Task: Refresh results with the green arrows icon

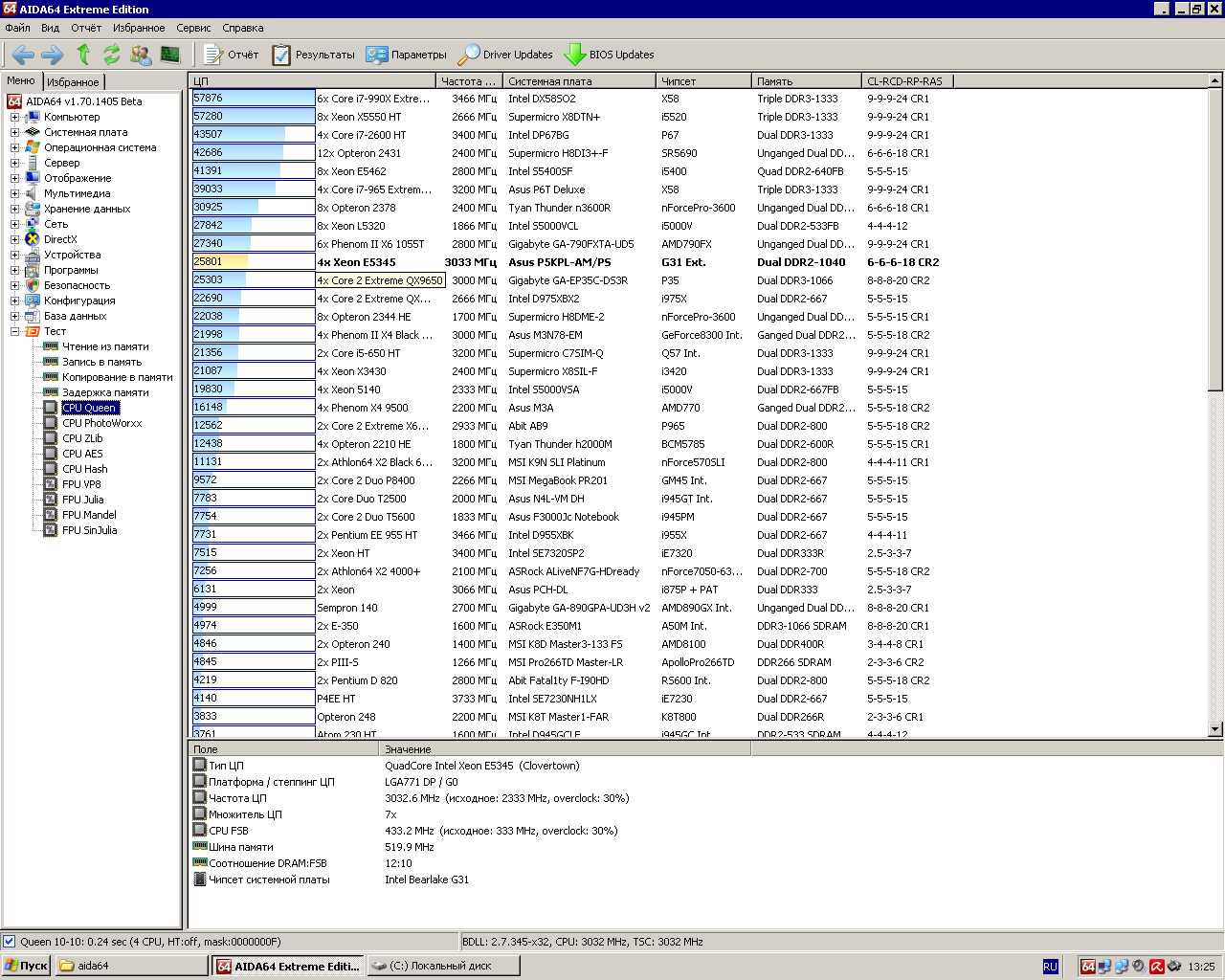Action: click(112, 55)
